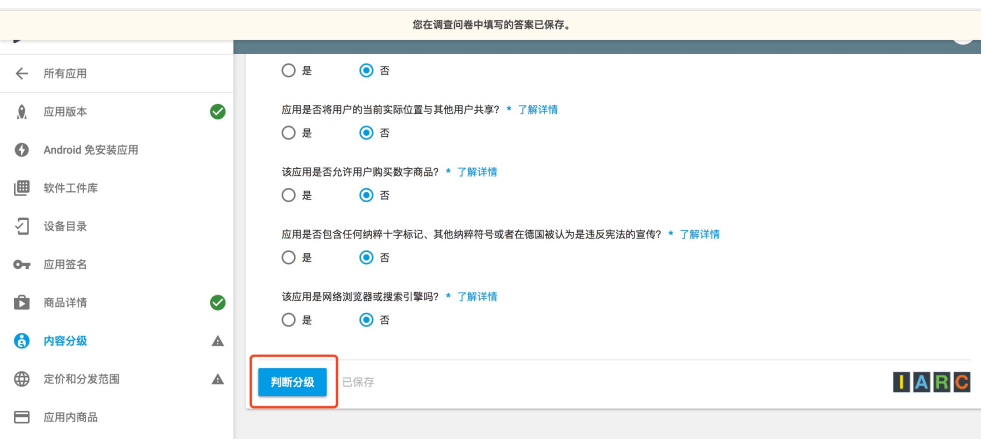Click the rating icon for 内容分级

[22, 341]
